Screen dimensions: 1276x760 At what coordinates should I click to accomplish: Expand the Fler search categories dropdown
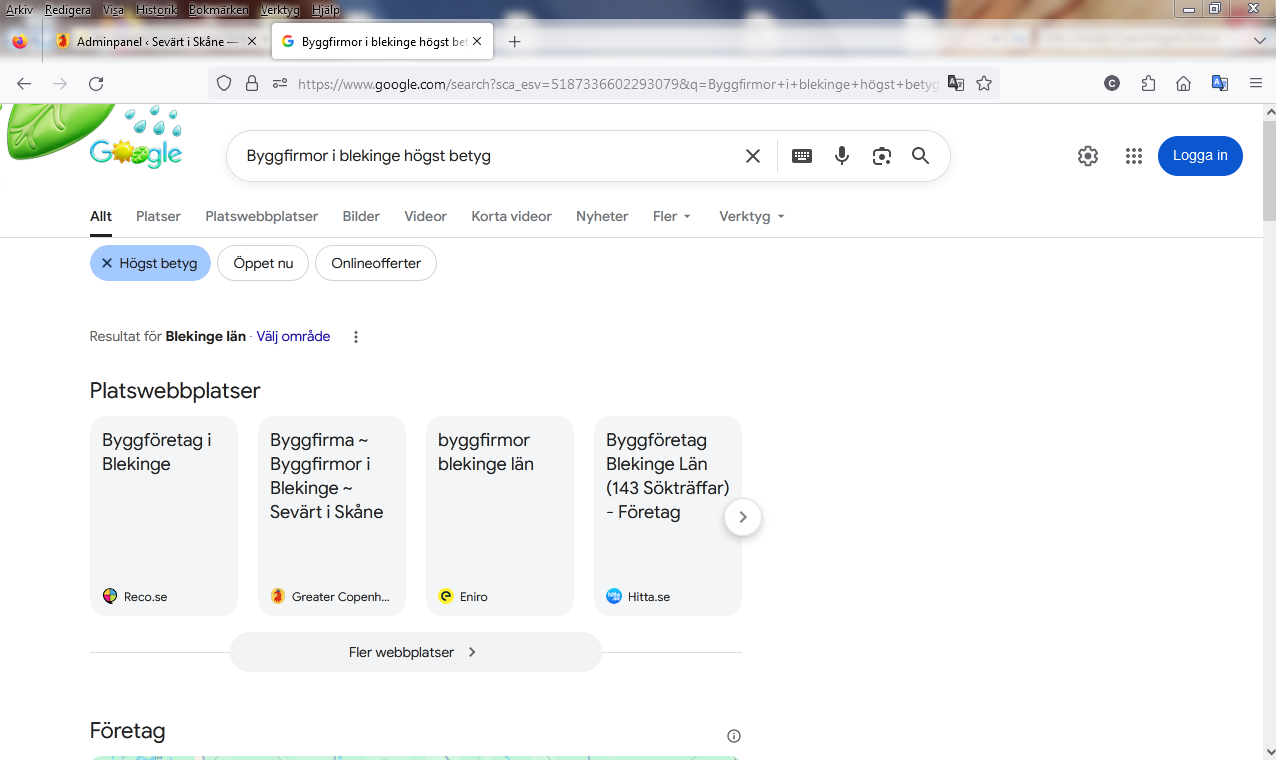[x=672, y=216]
